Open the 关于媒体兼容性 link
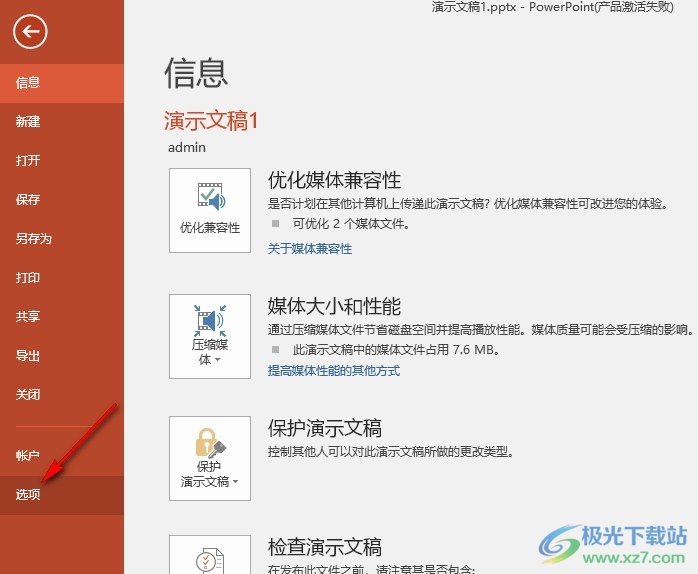The height and width of the screenshot is (574, 698). click(310, 248)
